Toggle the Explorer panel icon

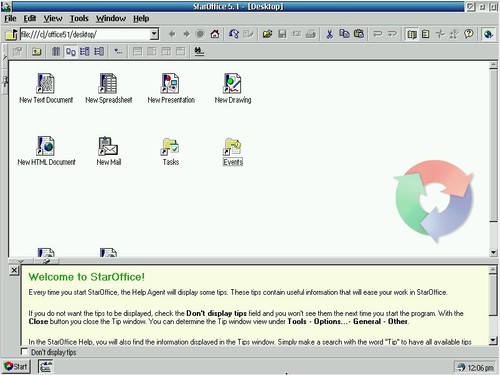pyautogui.click(x=412, y=34)
